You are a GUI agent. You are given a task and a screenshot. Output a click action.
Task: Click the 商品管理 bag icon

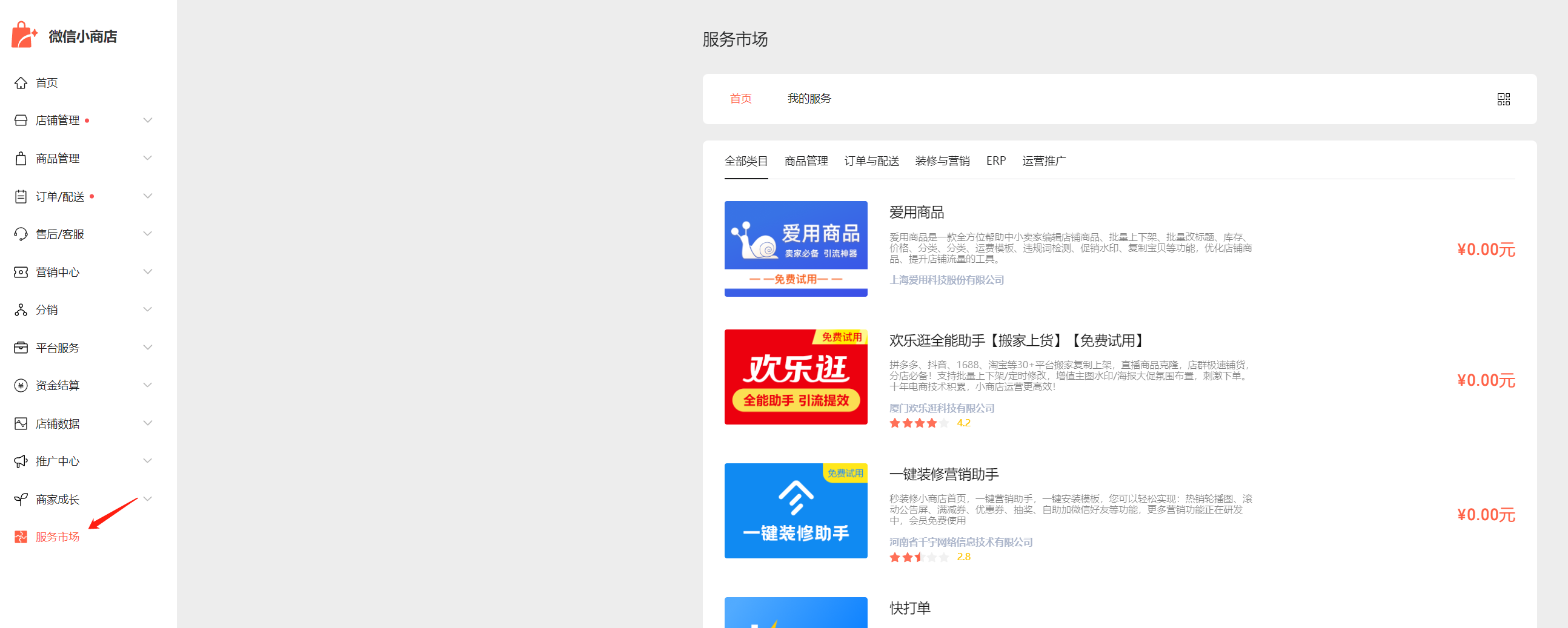tap(21, 158)
